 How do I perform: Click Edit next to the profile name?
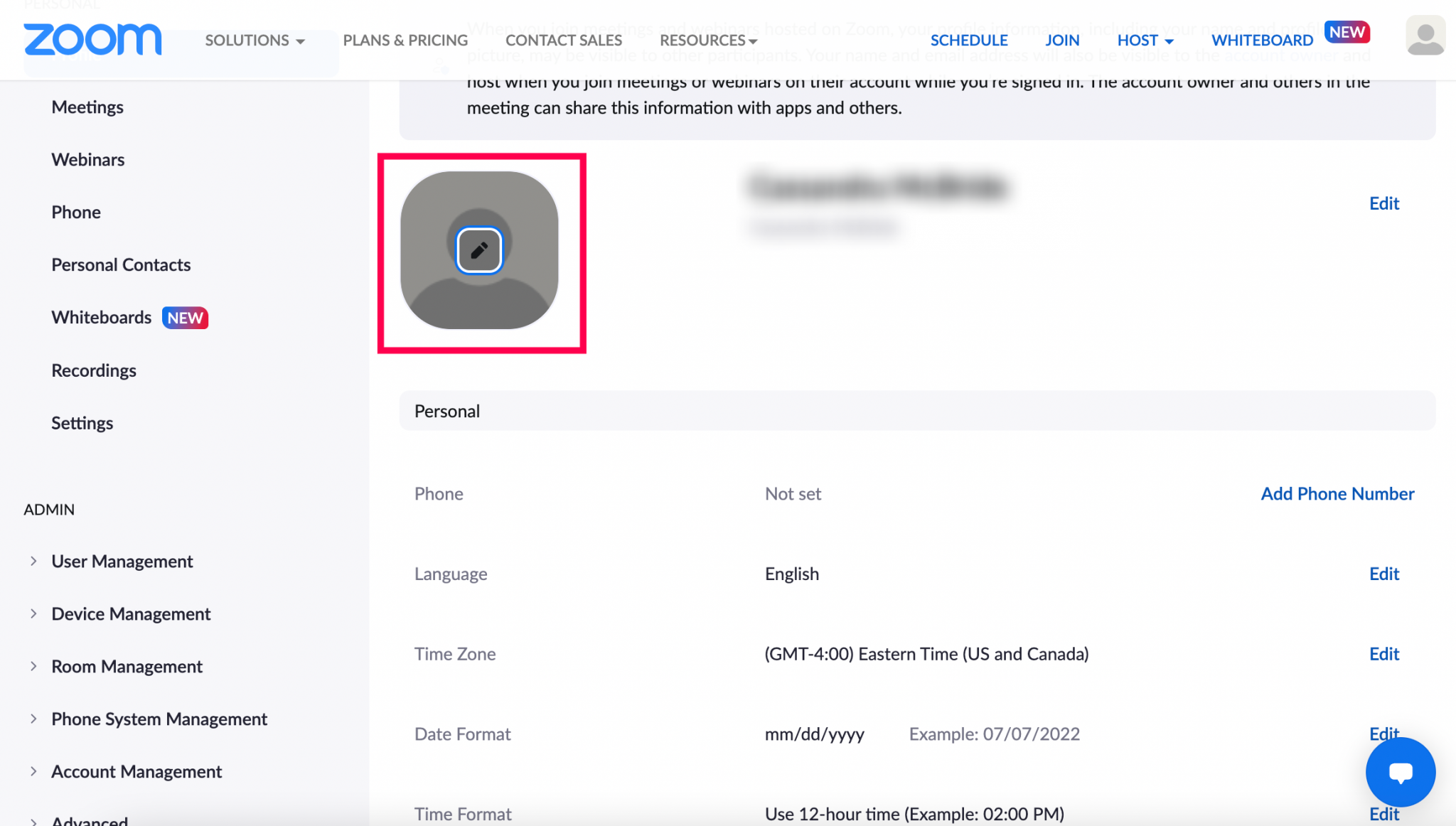tap(1383, 203)
